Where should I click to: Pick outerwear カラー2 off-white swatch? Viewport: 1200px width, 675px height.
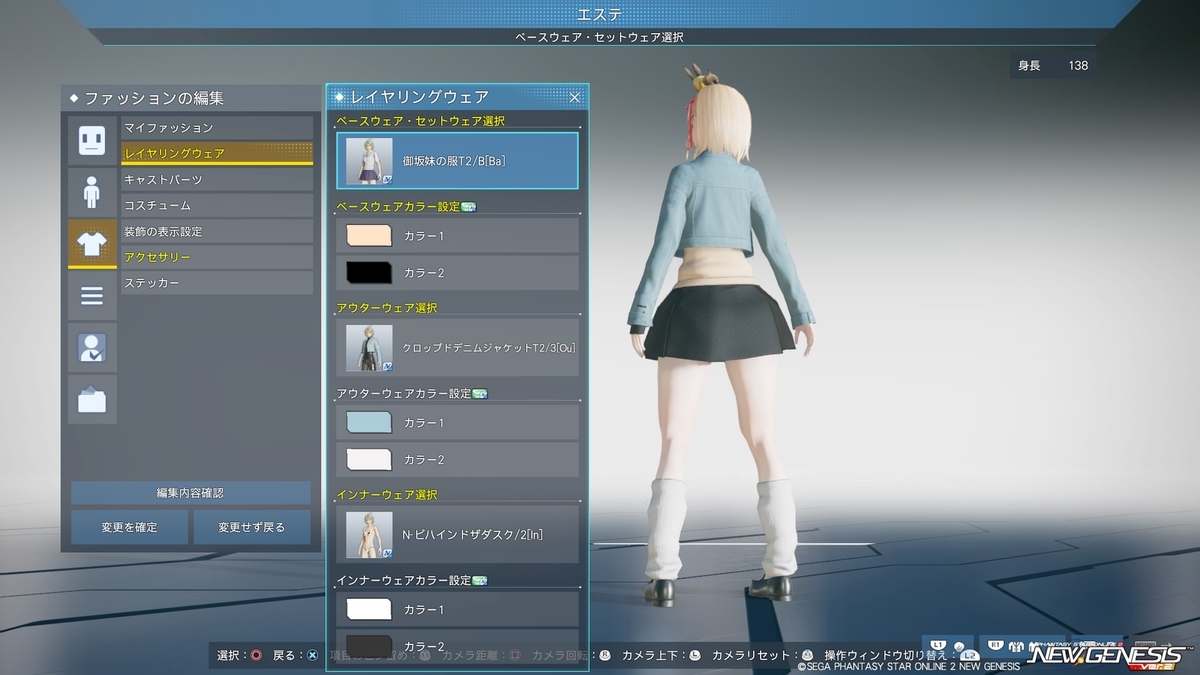pyautogui.click(x=368, y=459)
